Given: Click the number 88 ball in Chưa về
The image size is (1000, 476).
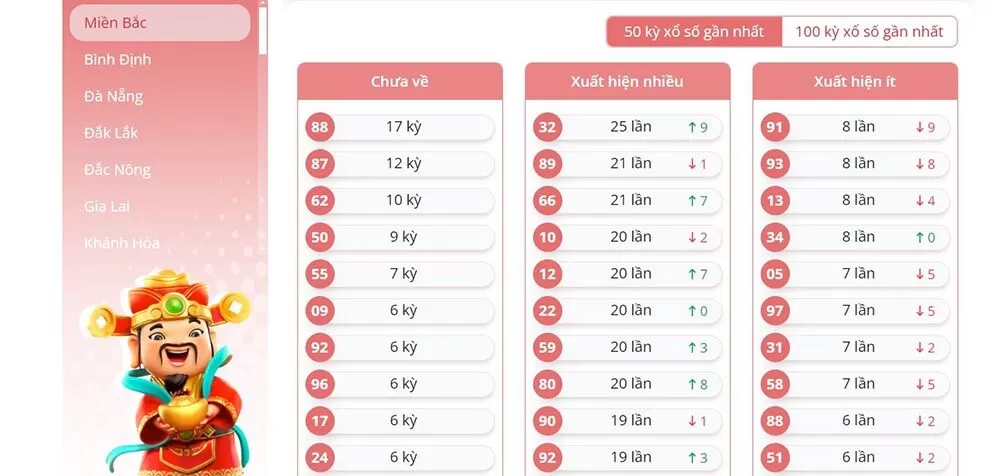Looking at the screenshot, I should pyautogui.click(x=319, y=127).
